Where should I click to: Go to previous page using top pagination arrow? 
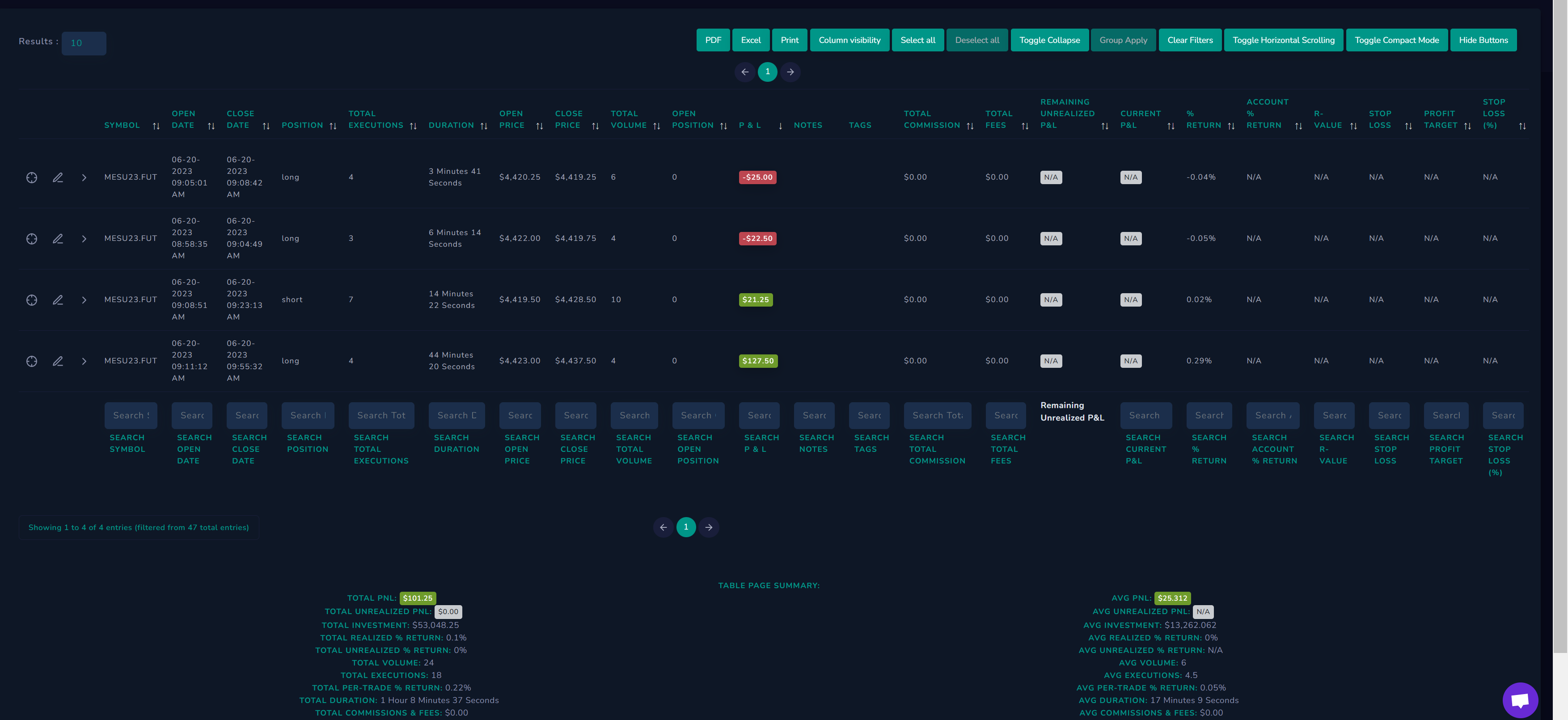[744, 72]
